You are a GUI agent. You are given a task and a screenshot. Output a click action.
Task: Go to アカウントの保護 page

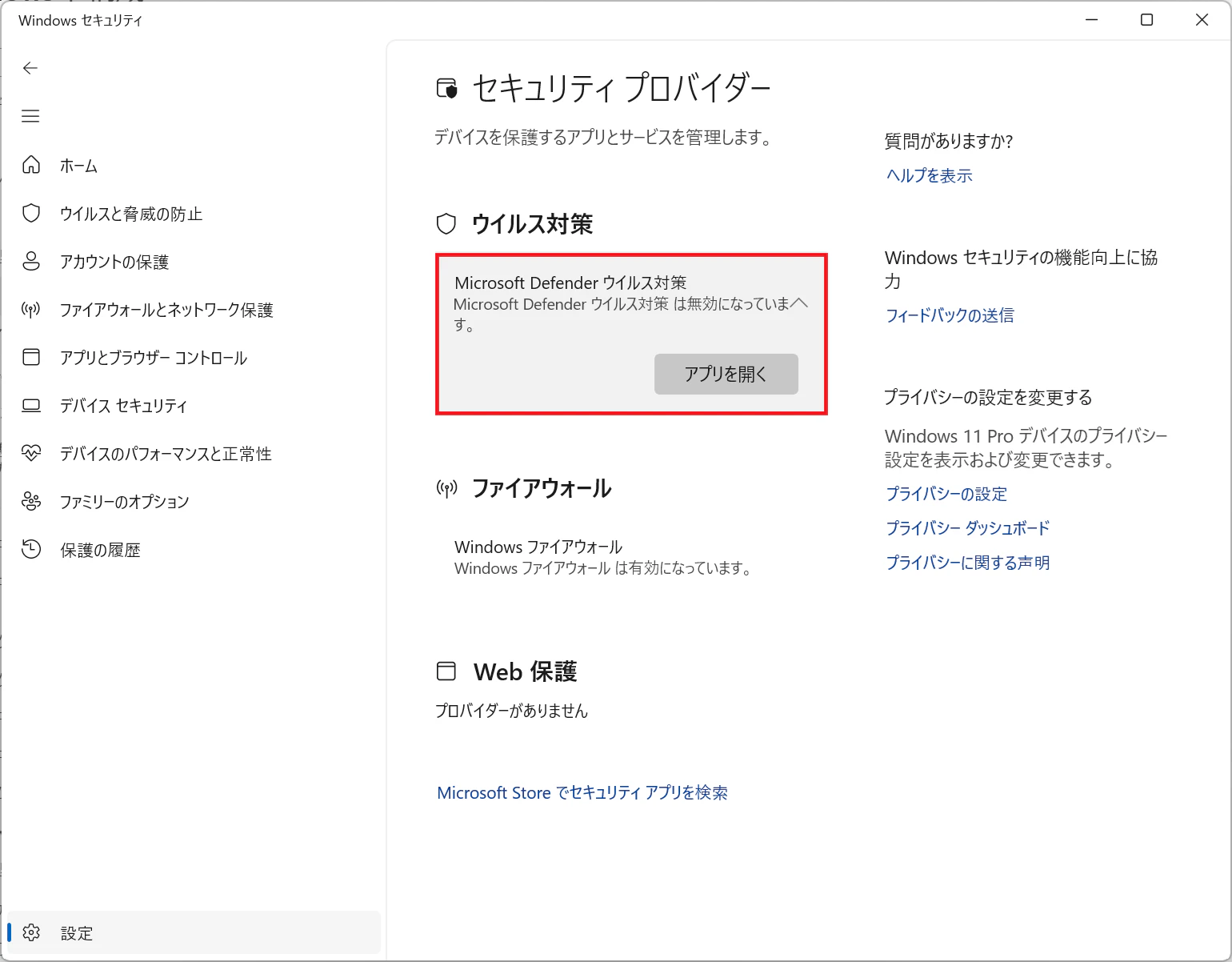(192, 262)
